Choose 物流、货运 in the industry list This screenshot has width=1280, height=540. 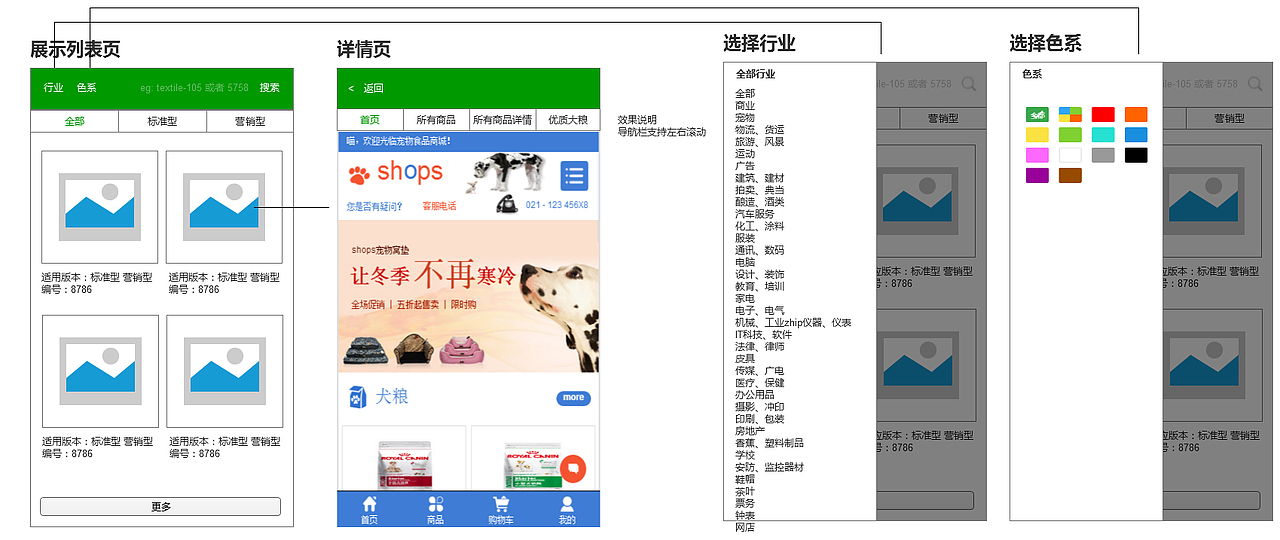760,130
